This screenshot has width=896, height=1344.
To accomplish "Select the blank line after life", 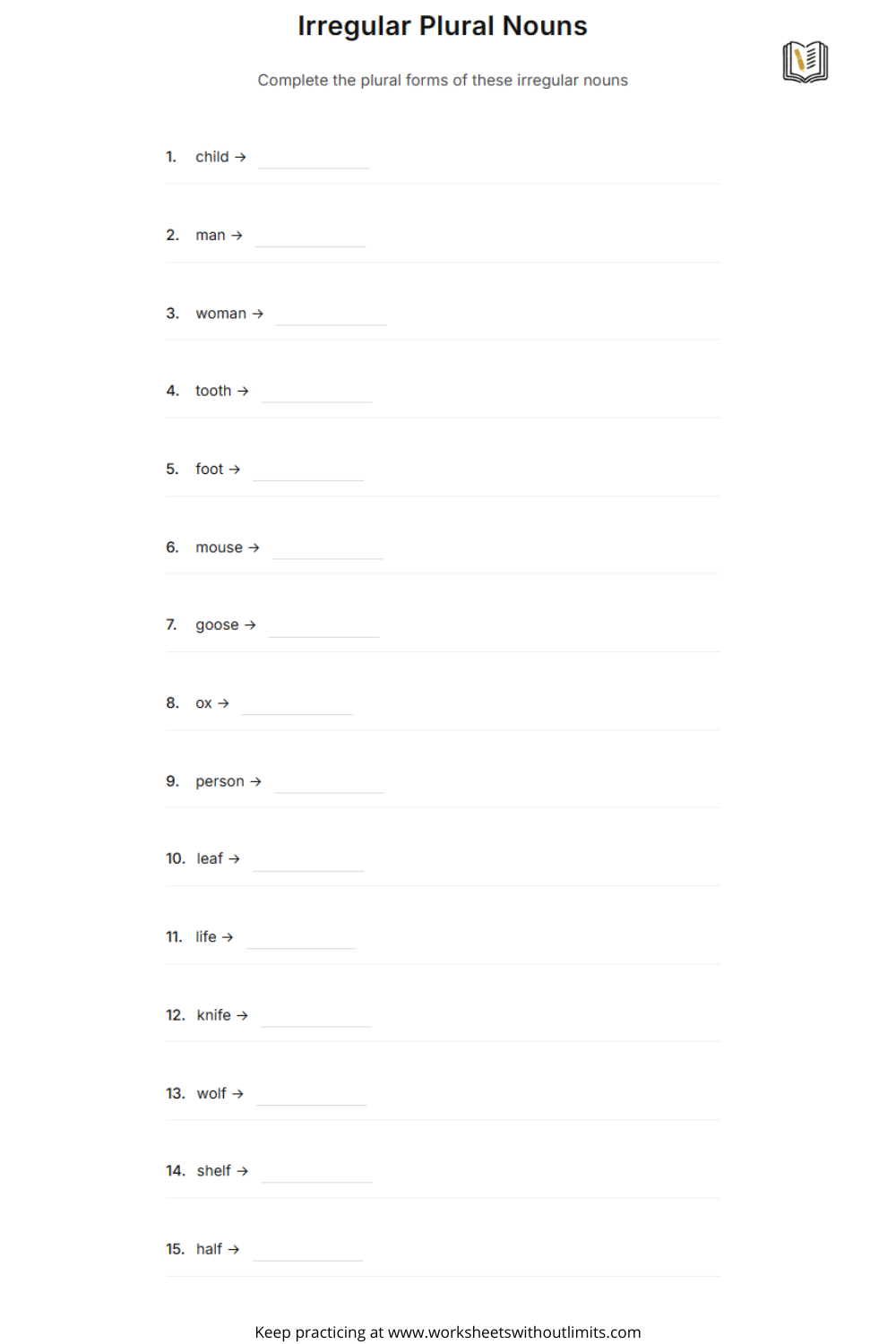I will pyautogui.click(x=301, y=939).
